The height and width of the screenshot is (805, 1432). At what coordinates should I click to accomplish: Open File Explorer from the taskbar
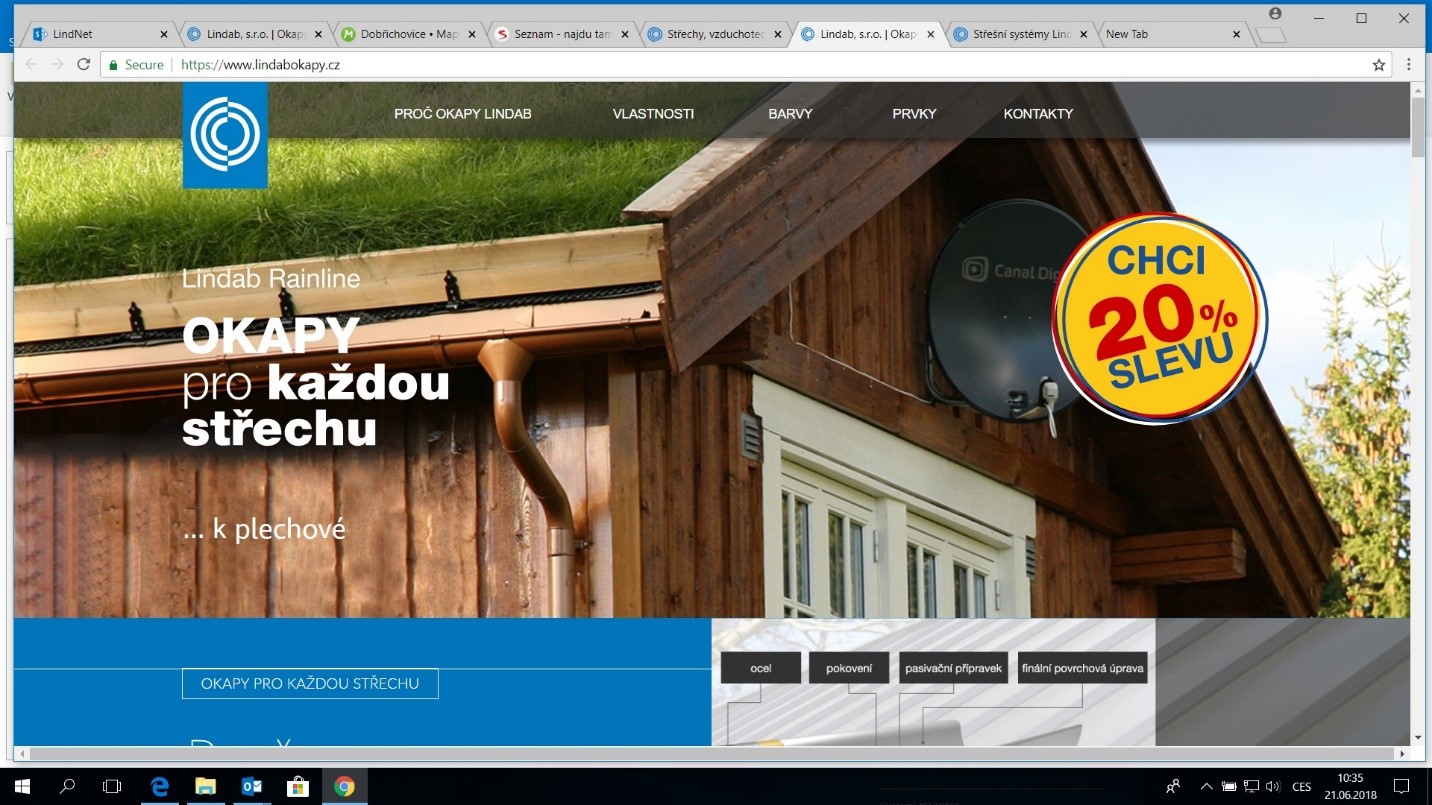pyautogui.click(x=205, y=787)
